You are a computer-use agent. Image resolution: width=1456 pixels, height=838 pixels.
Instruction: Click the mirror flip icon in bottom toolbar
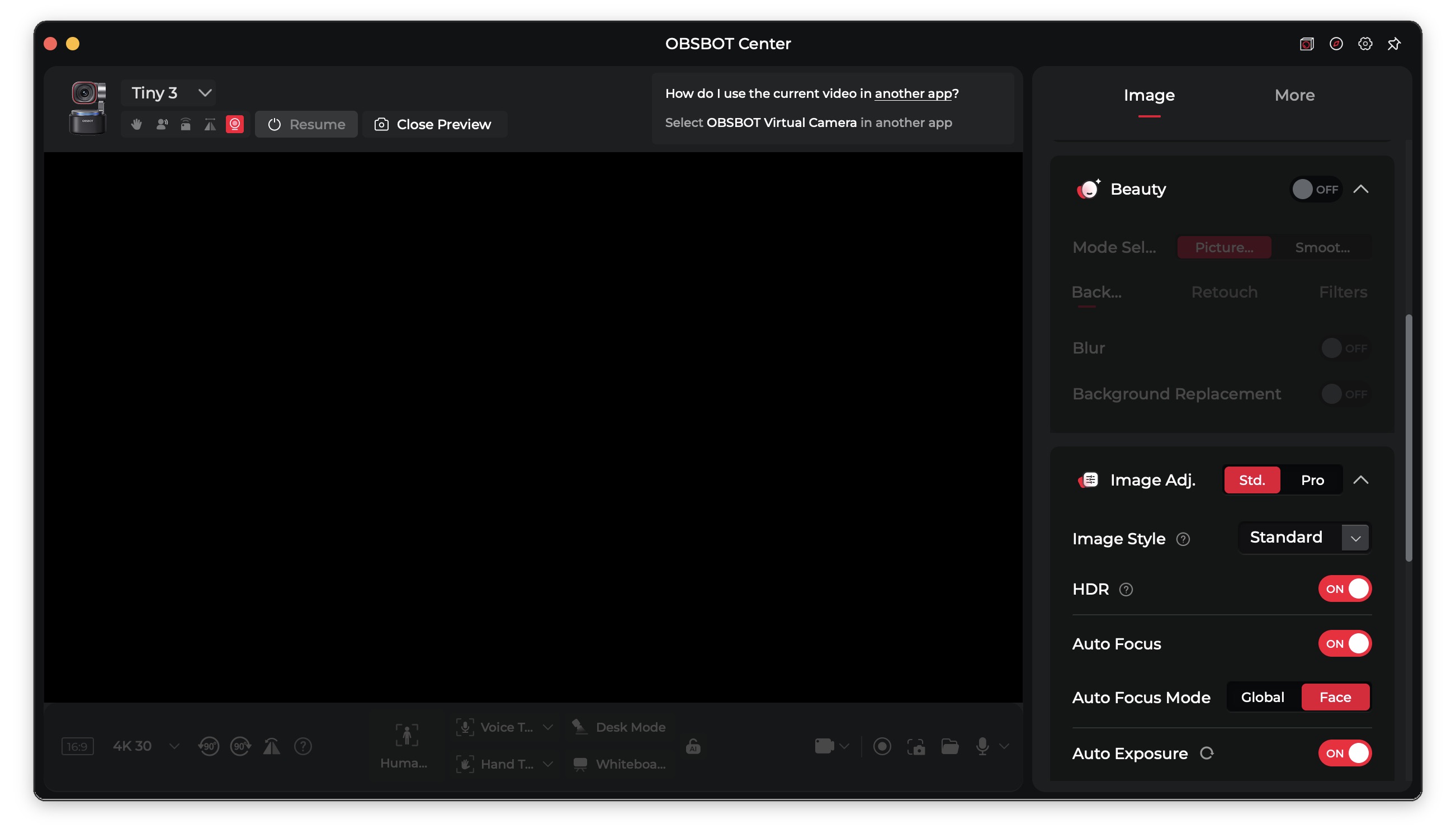tap(272, 746)
